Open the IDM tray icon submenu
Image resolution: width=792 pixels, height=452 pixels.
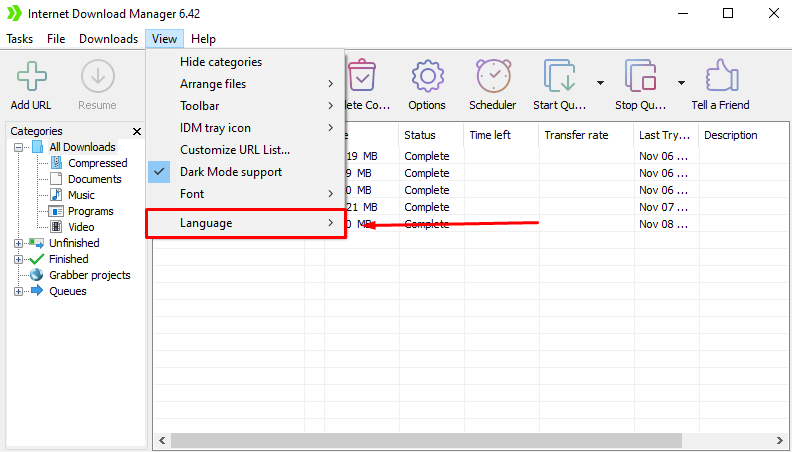pos(245,128)
